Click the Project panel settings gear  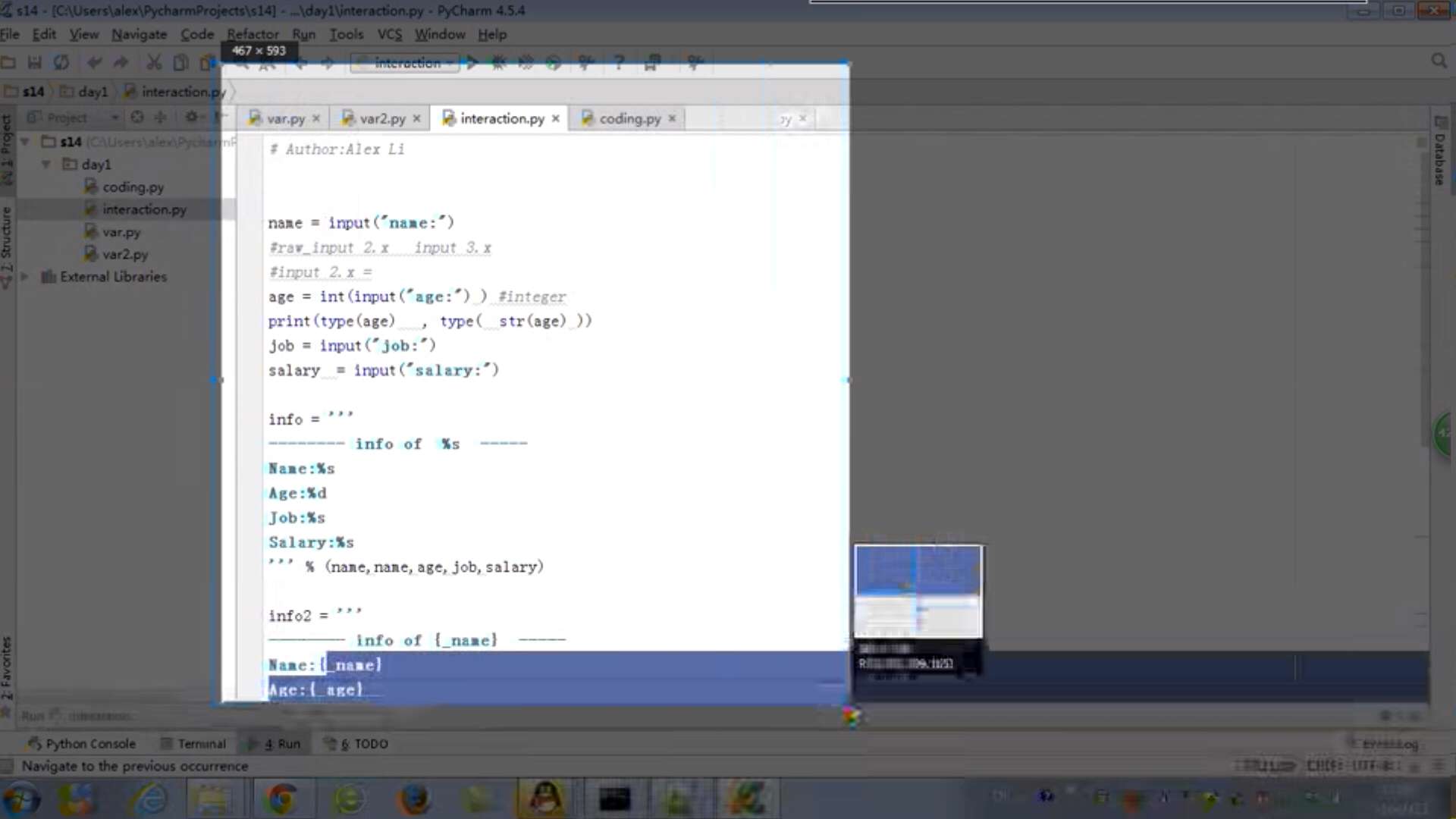click(x=191, y=117)
